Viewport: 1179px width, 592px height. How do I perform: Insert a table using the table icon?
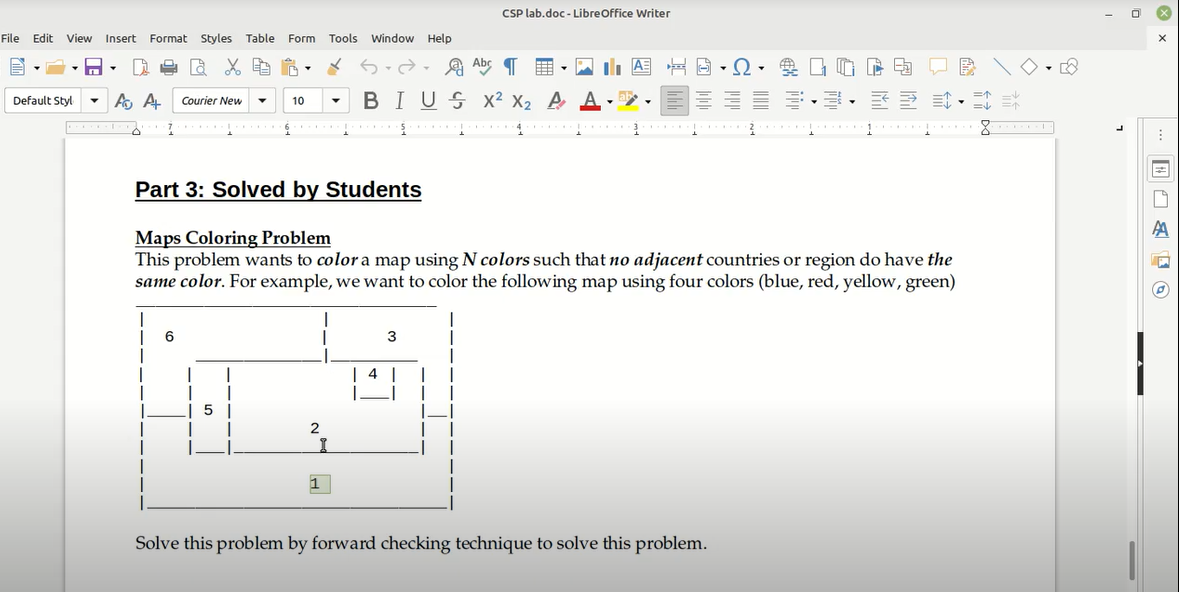544,66
